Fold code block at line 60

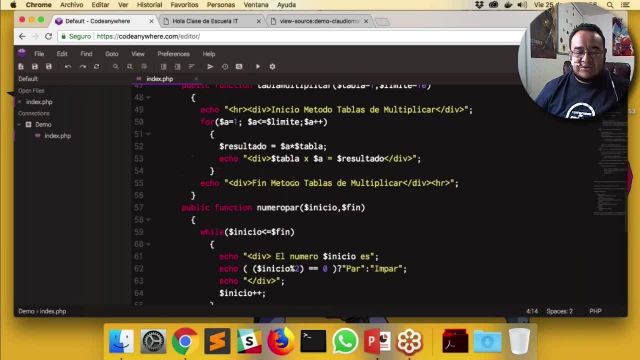click(148, 244)
